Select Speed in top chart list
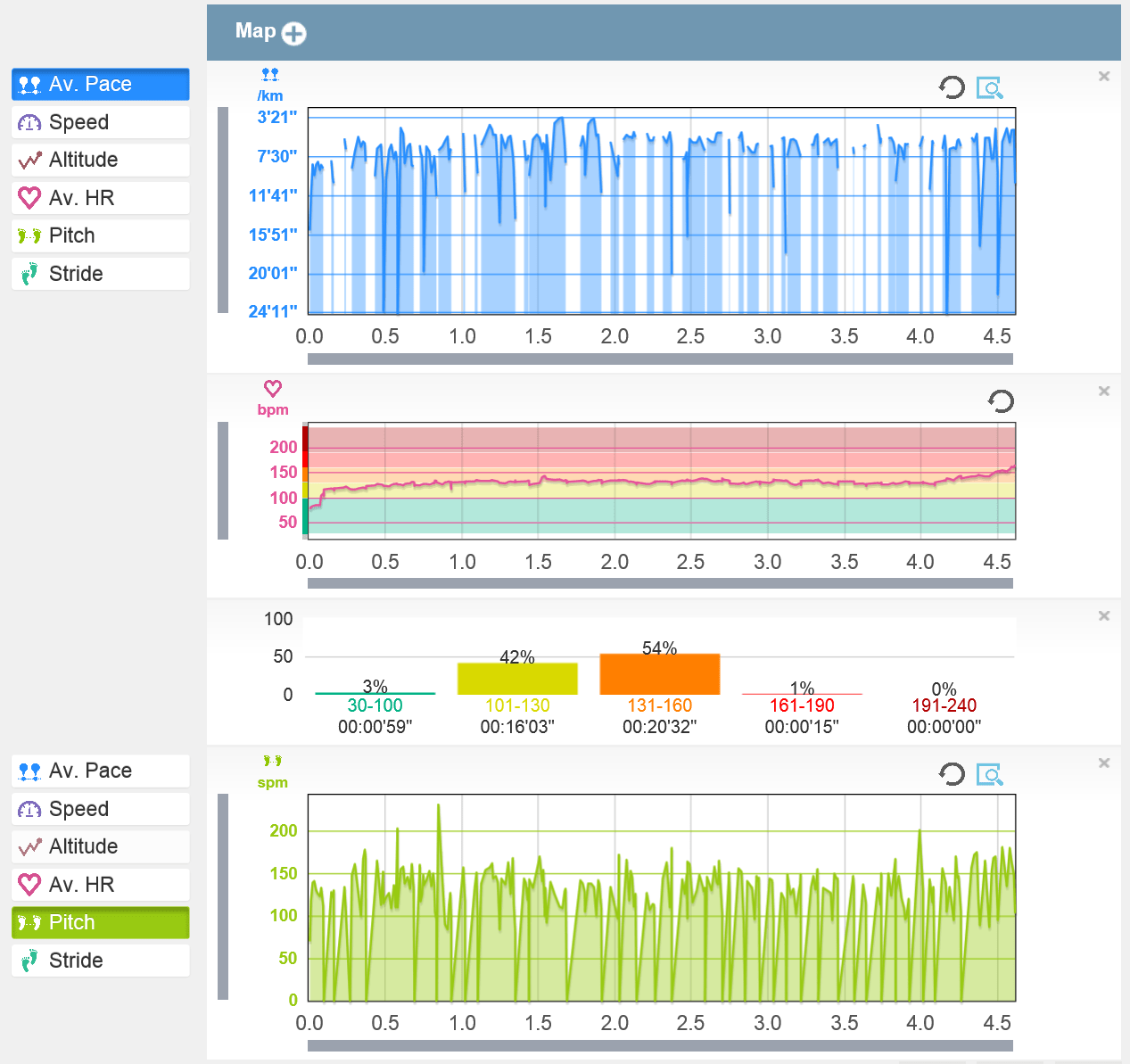The image size is (1130, 1064). [101, 122]
